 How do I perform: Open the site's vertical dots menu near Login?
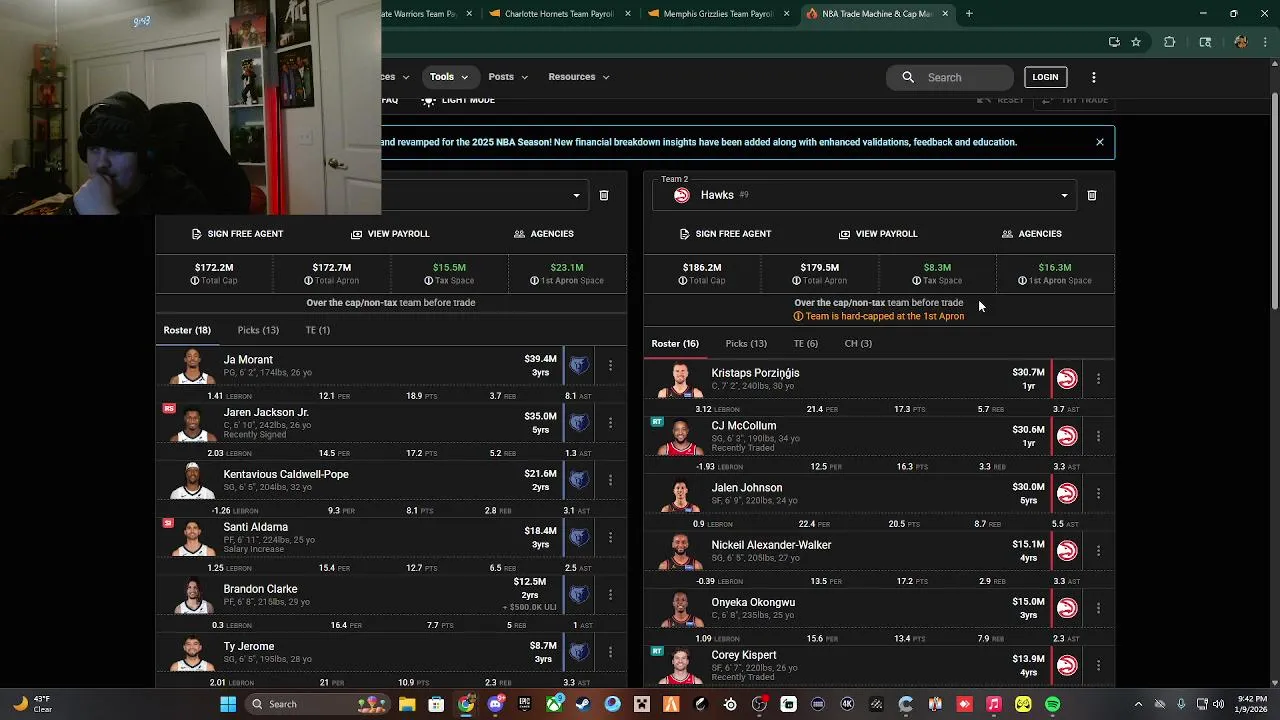pos(1093,77)
